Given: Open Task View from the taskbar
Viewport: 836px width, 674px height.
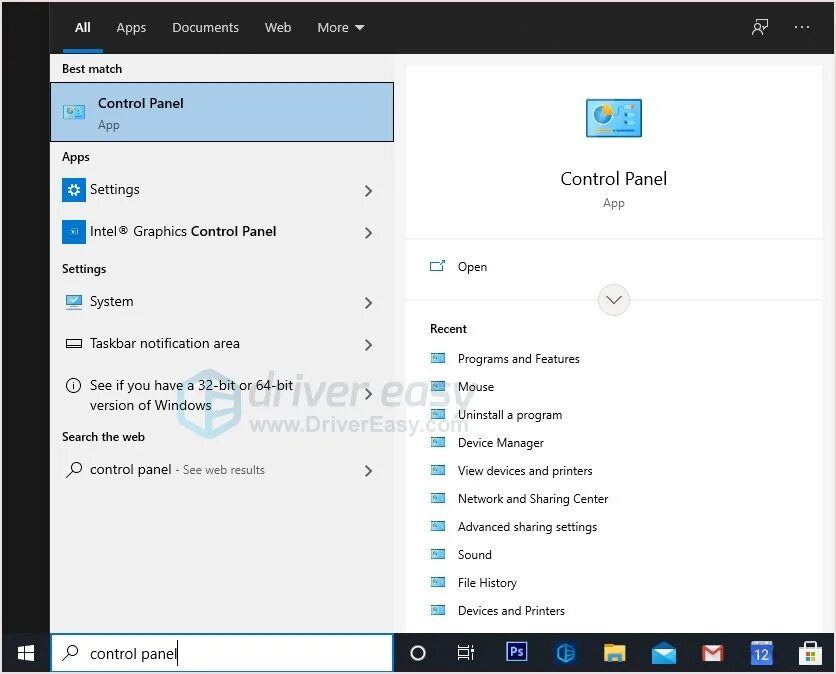Looking at the screenshot, I should pyautogui.click(x=465, y=653).
